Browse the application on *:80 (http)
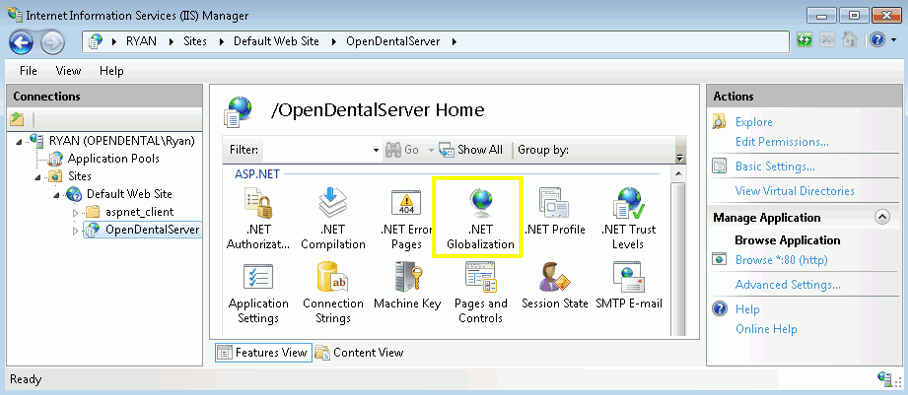The image size is (908, 395). [x=781, y=260]
